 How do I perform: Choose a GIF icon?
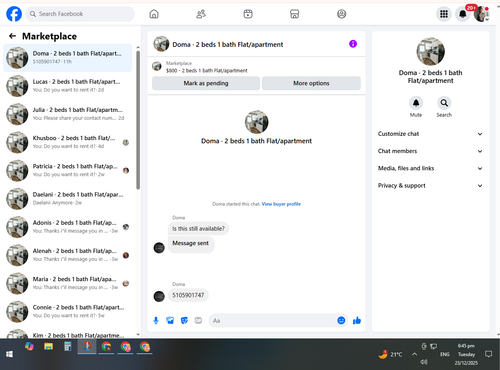coord(198,320)
